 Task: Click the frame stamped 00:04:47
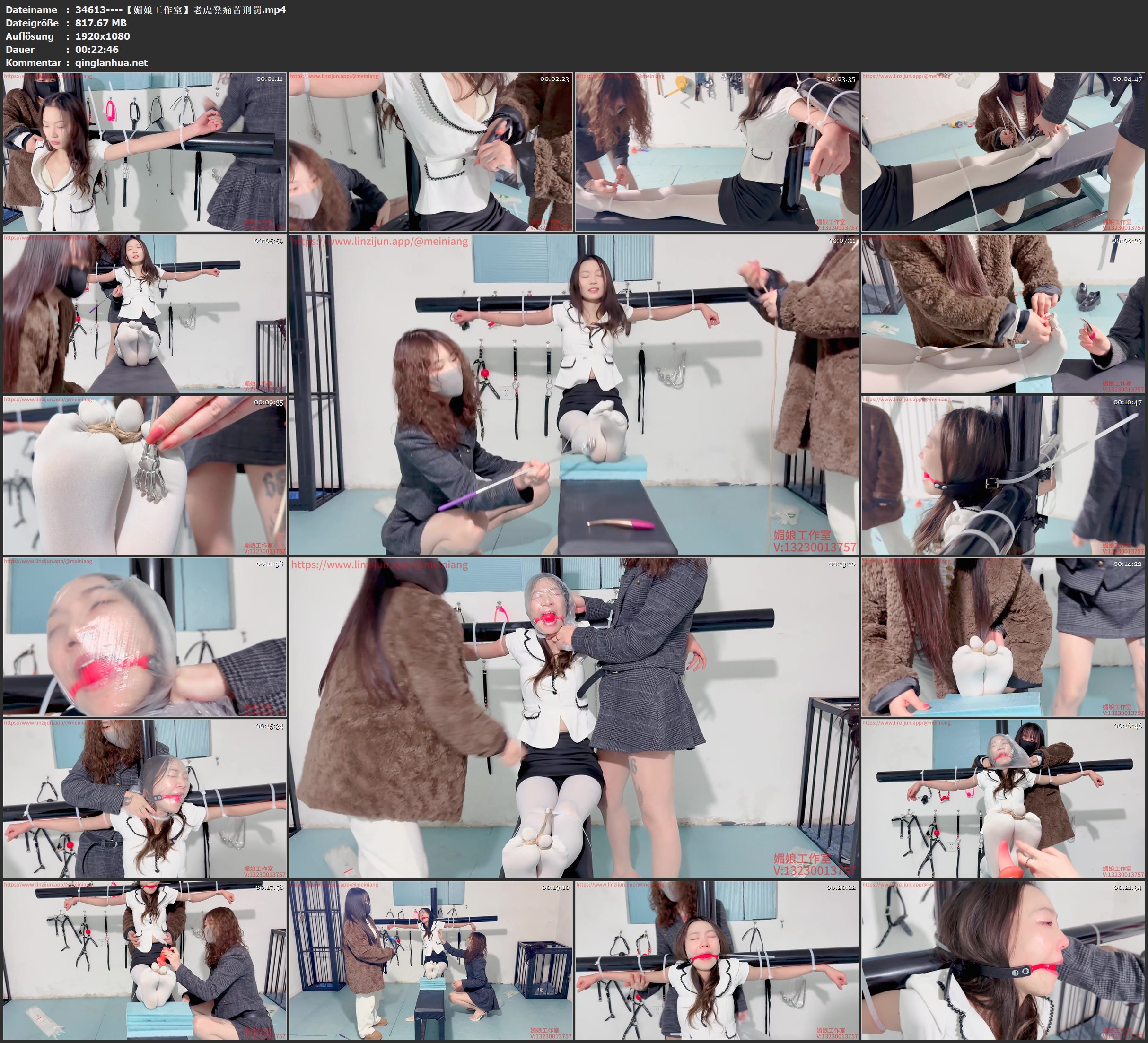1003,151
